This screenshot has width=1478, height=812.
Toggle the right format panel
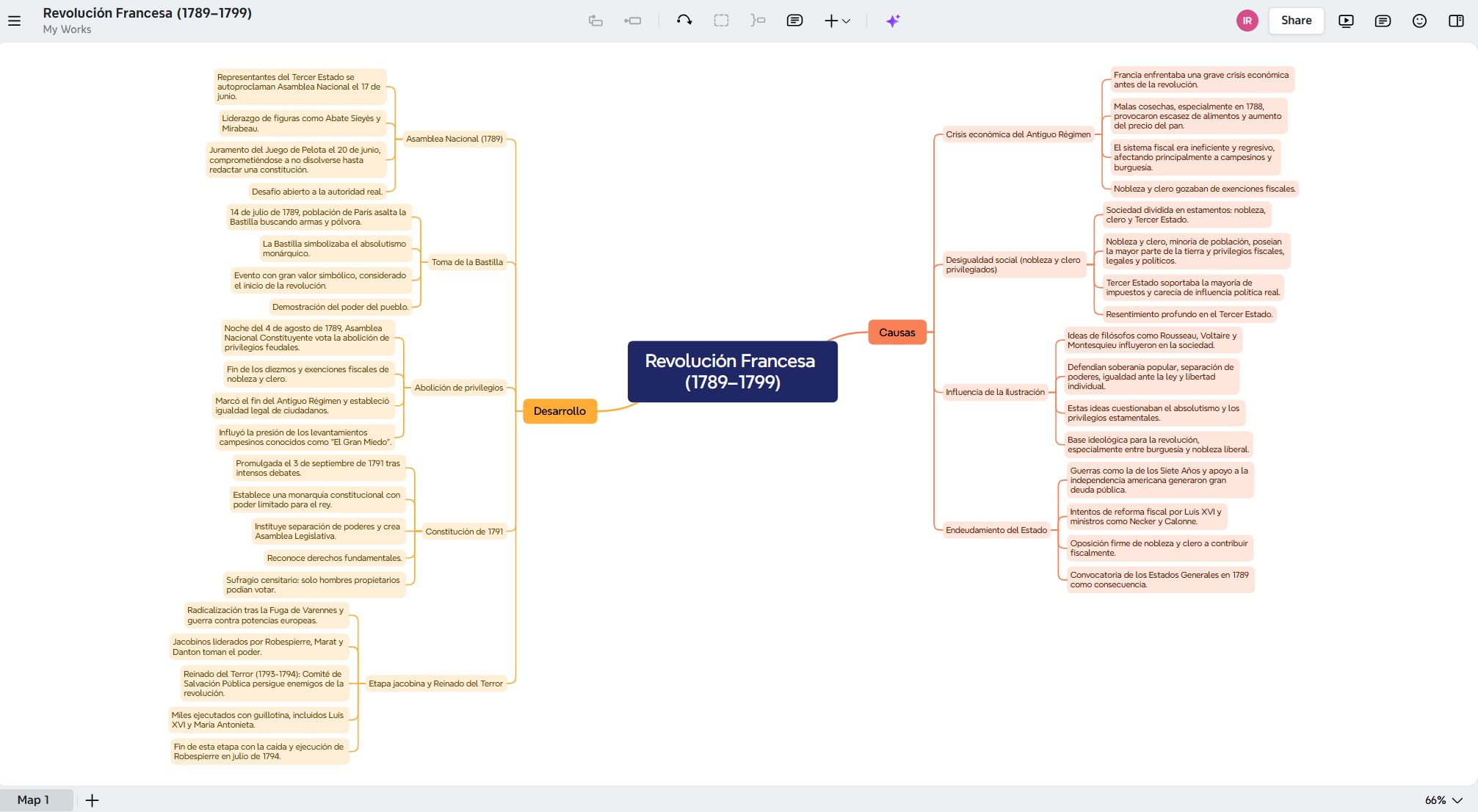[x=1456, y=21]
